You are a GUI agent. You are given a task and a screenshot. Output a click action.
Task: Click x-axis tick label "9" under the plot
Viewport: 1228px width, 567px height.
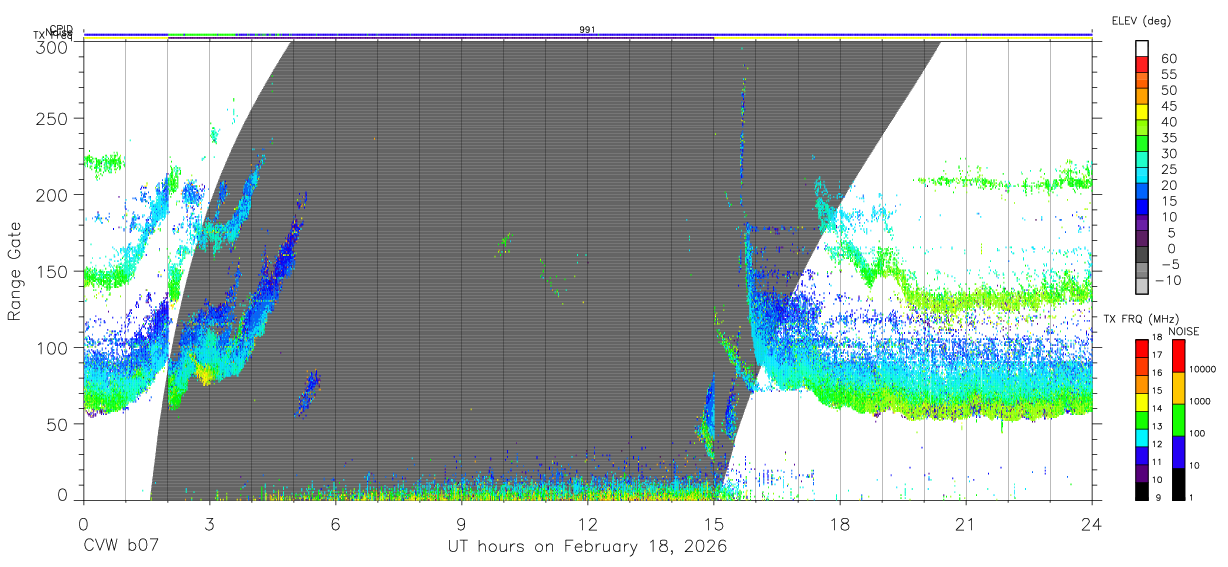tap(461, 524)
